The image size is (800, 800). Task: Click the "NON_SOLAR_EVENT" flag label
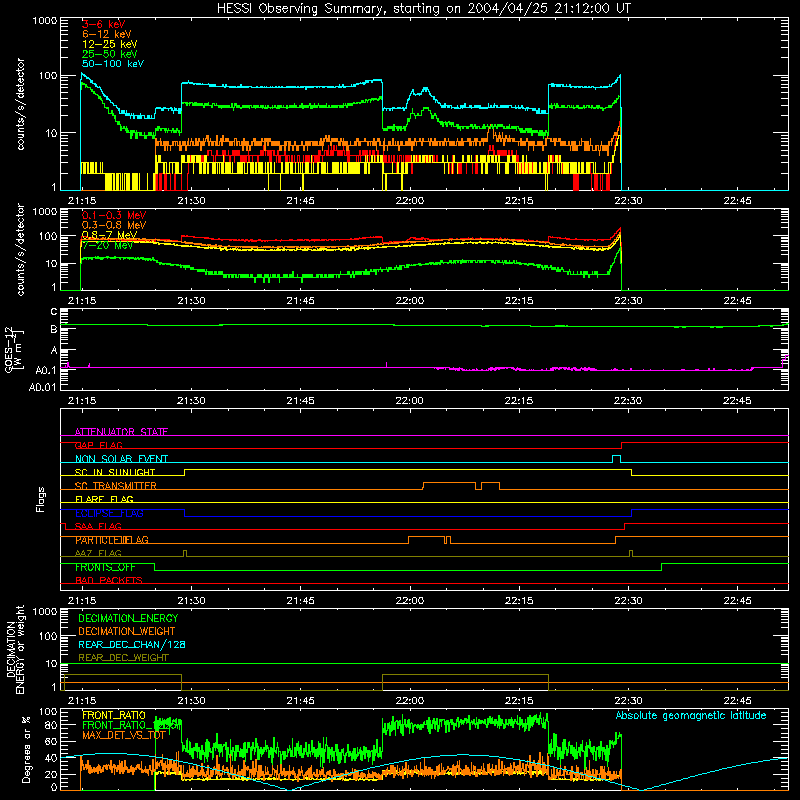point(121,459)
